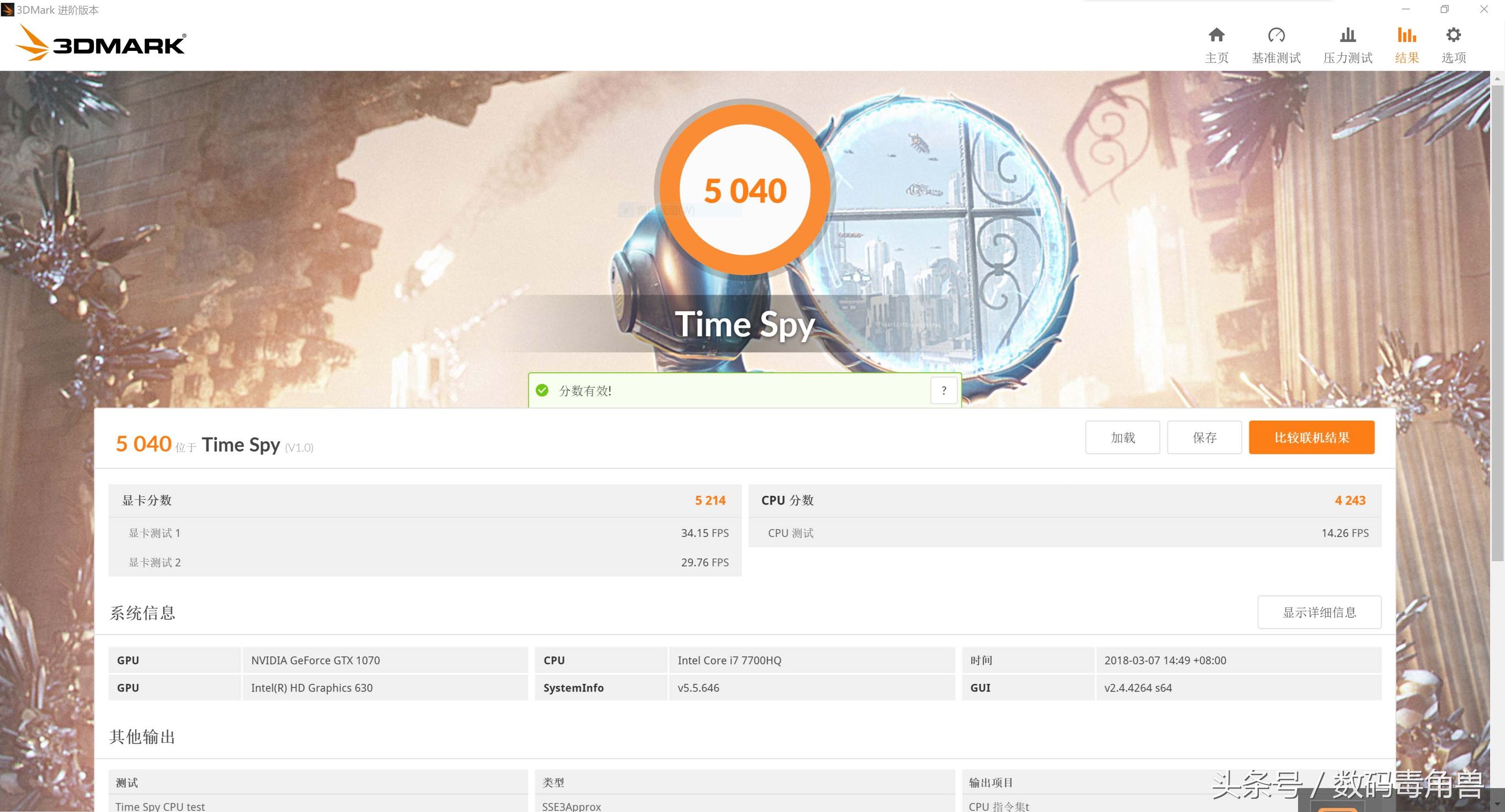Viewport: 1505px width, 812px height.
Task: Click the Home (主页) house icon
Action: pos(1216,35)
